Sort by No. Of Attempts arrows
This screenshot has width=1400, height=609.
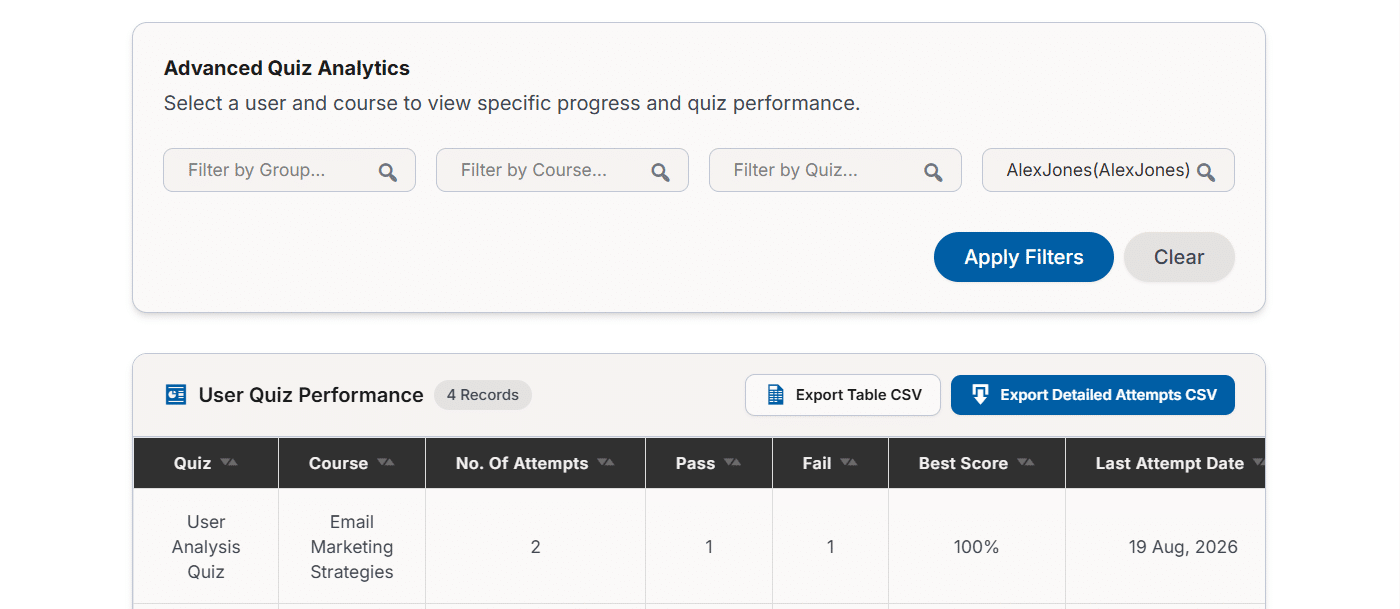click(x=606, y=462)
